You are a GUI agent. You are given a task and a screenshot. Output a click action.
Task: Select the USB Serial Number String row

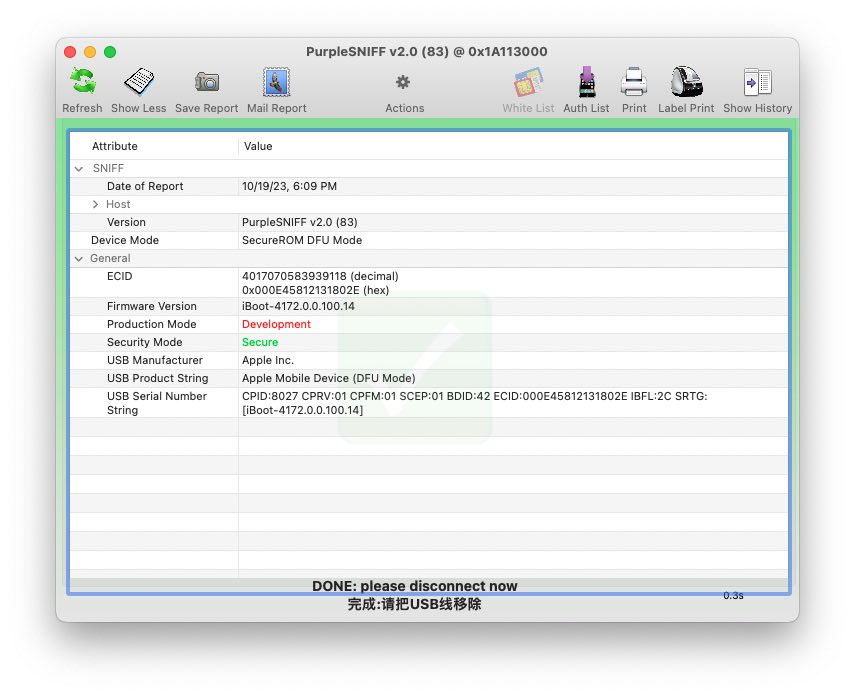click(x=429, y=403)
